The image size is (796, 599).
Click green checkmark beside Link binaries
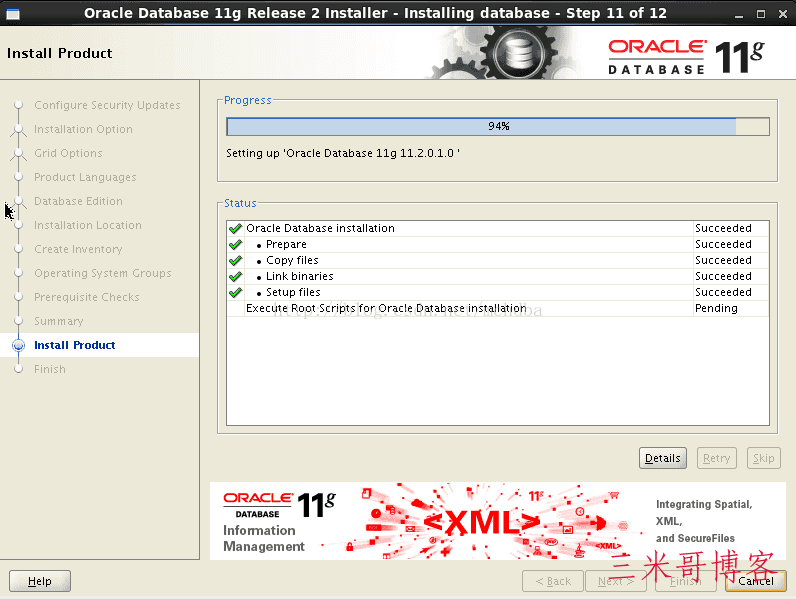click(x=235, y=277)
